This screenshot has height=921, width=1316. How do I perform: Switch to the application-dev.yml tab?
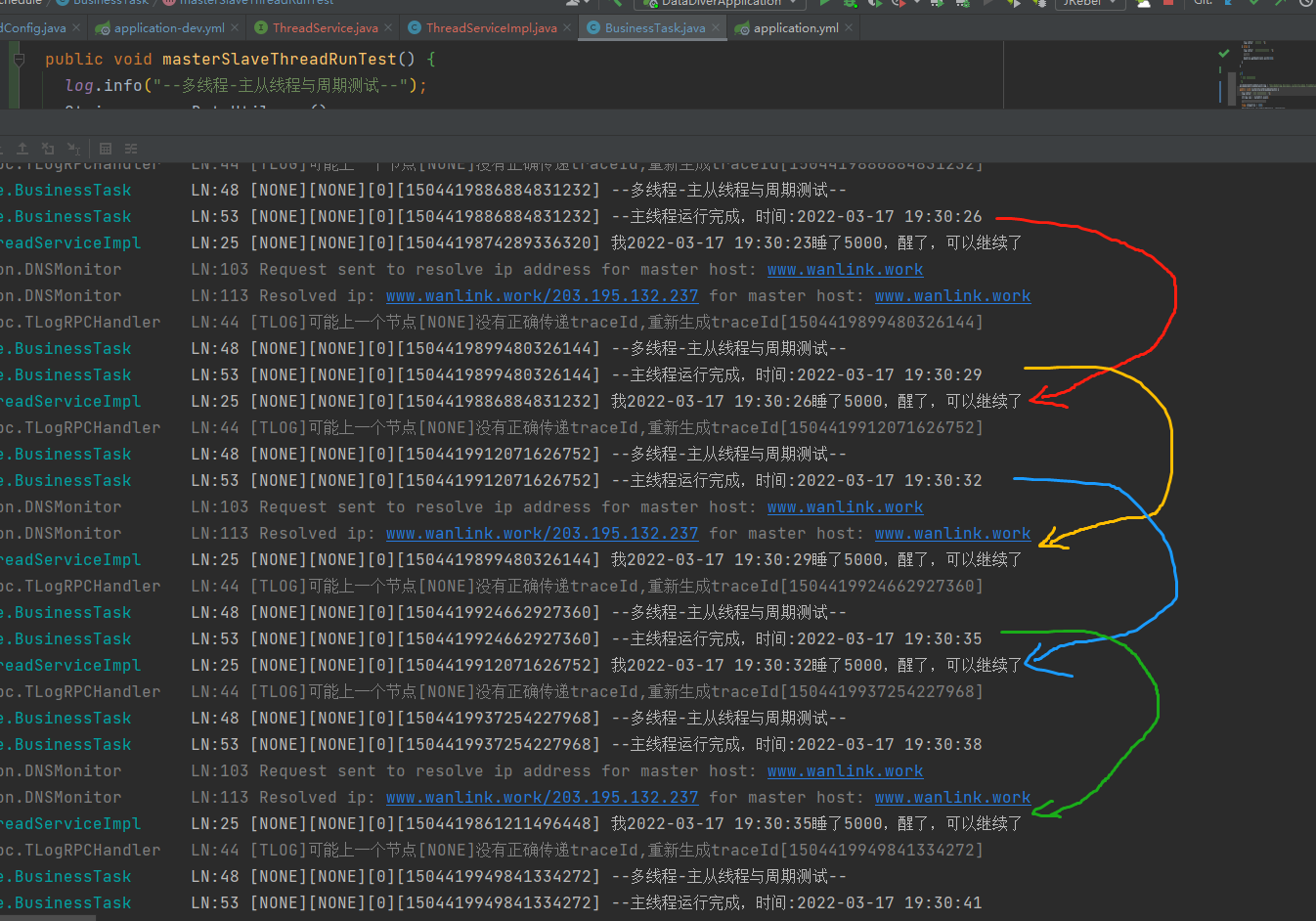click(169, 28)
